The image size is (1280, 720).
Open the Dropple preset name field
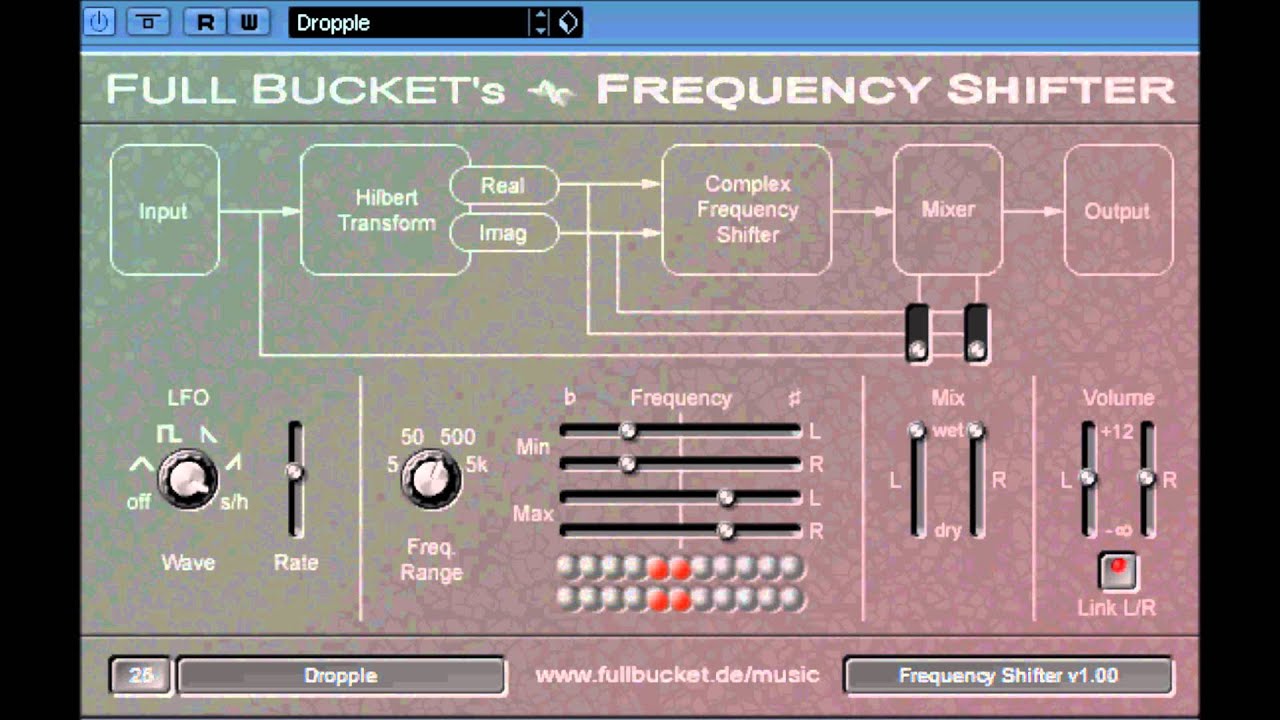click(x=410, y=23)
